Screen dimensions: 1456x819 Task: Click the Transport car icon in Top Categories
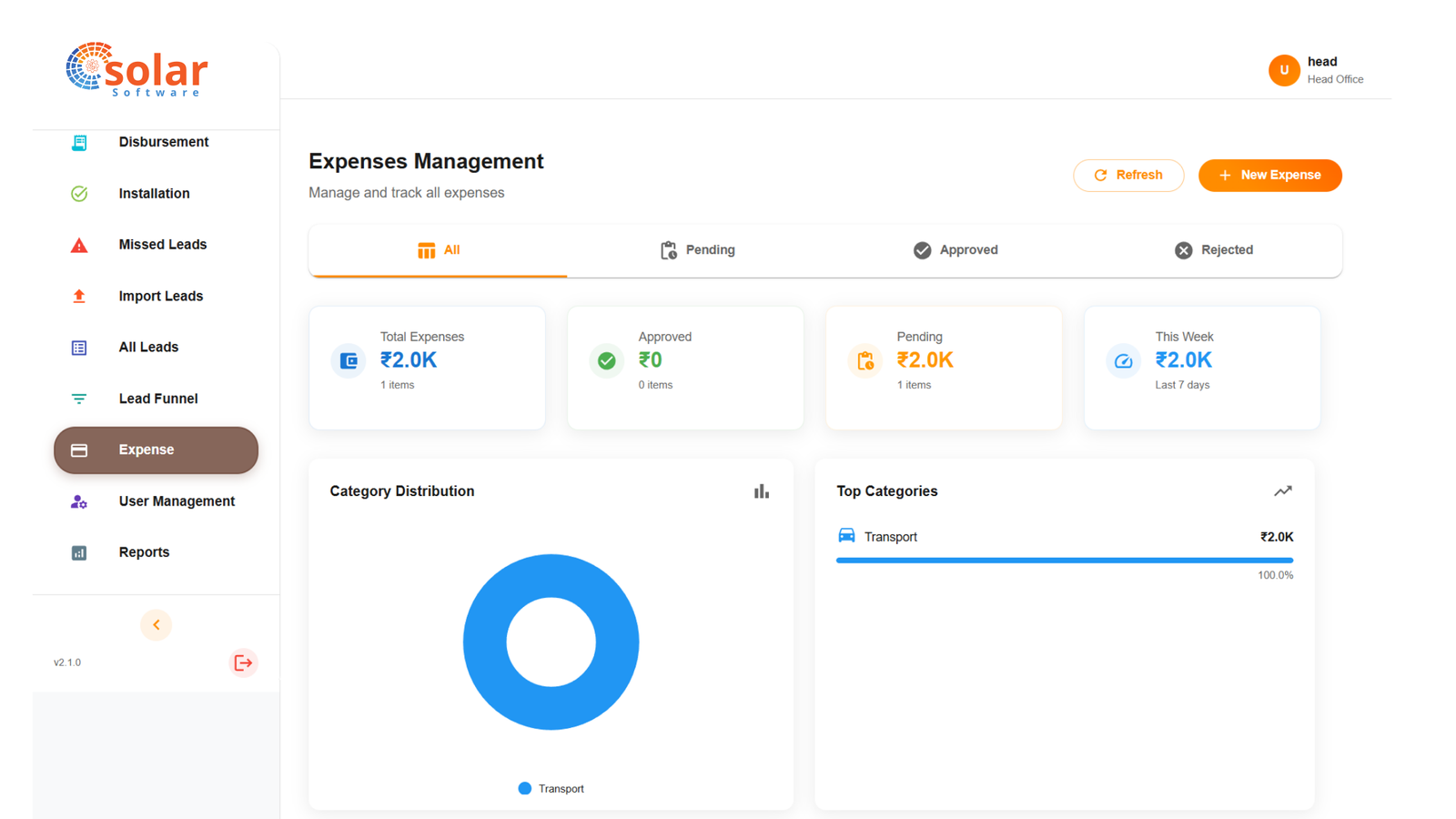tap(846, 536)
